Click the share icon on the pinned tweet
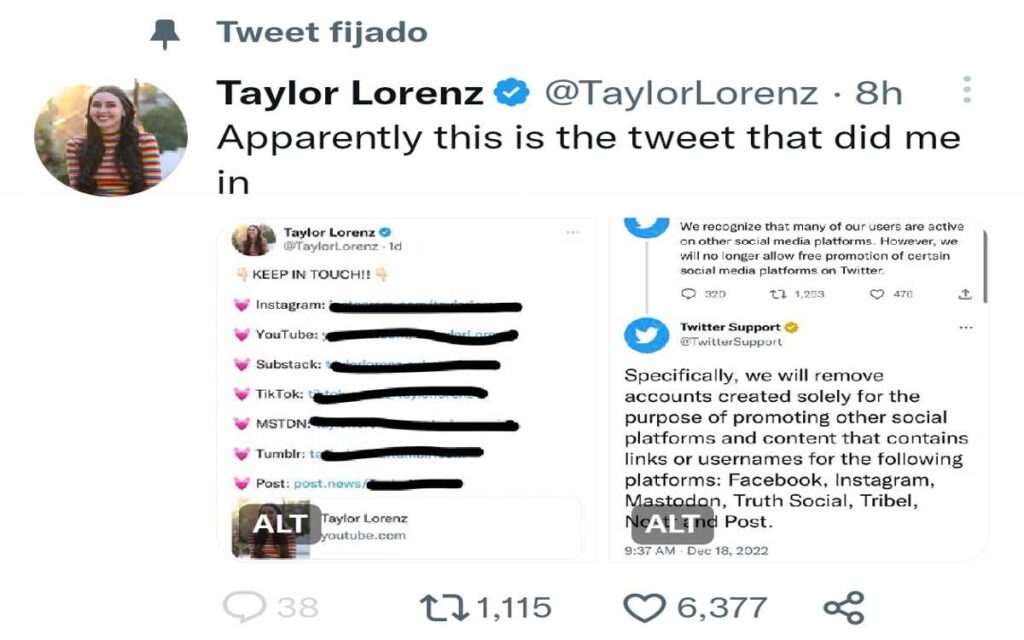Image resolution: width=1024 pixels, height=640 pixels. click(845, 604)
